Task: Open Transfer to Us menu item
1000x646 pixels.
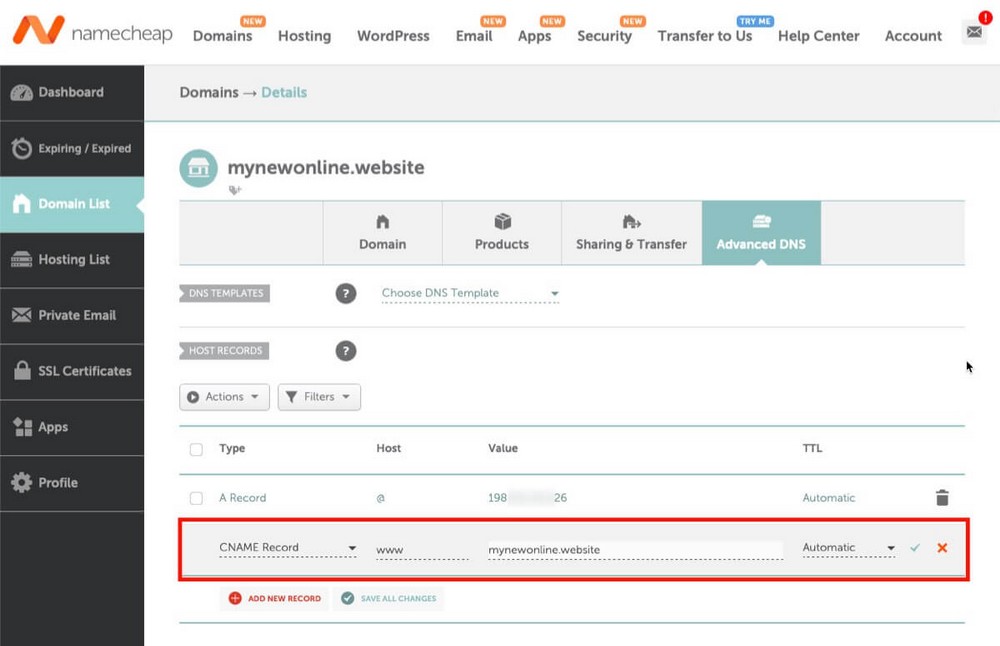Action: coord(705,36)
